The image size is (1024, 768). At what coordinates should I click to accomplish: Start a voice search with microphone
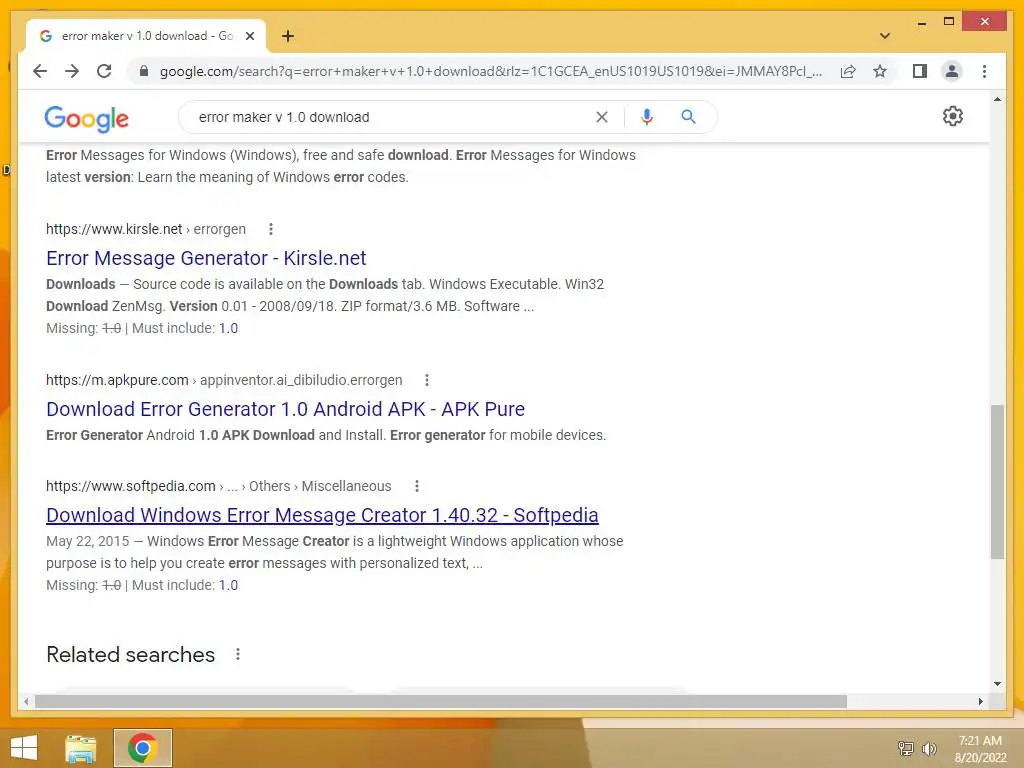[x=647, y=117]
